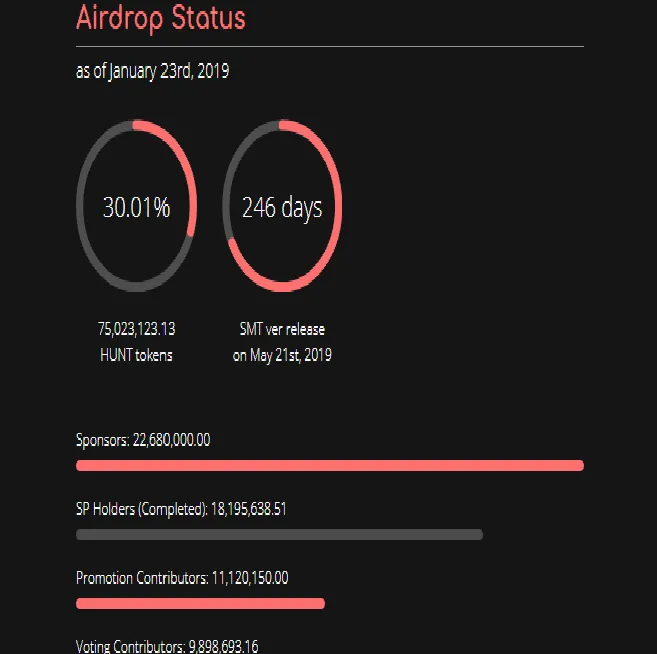Select the 30.01% percentage value
Screen dimensions: 657x654
click(137, 207)
